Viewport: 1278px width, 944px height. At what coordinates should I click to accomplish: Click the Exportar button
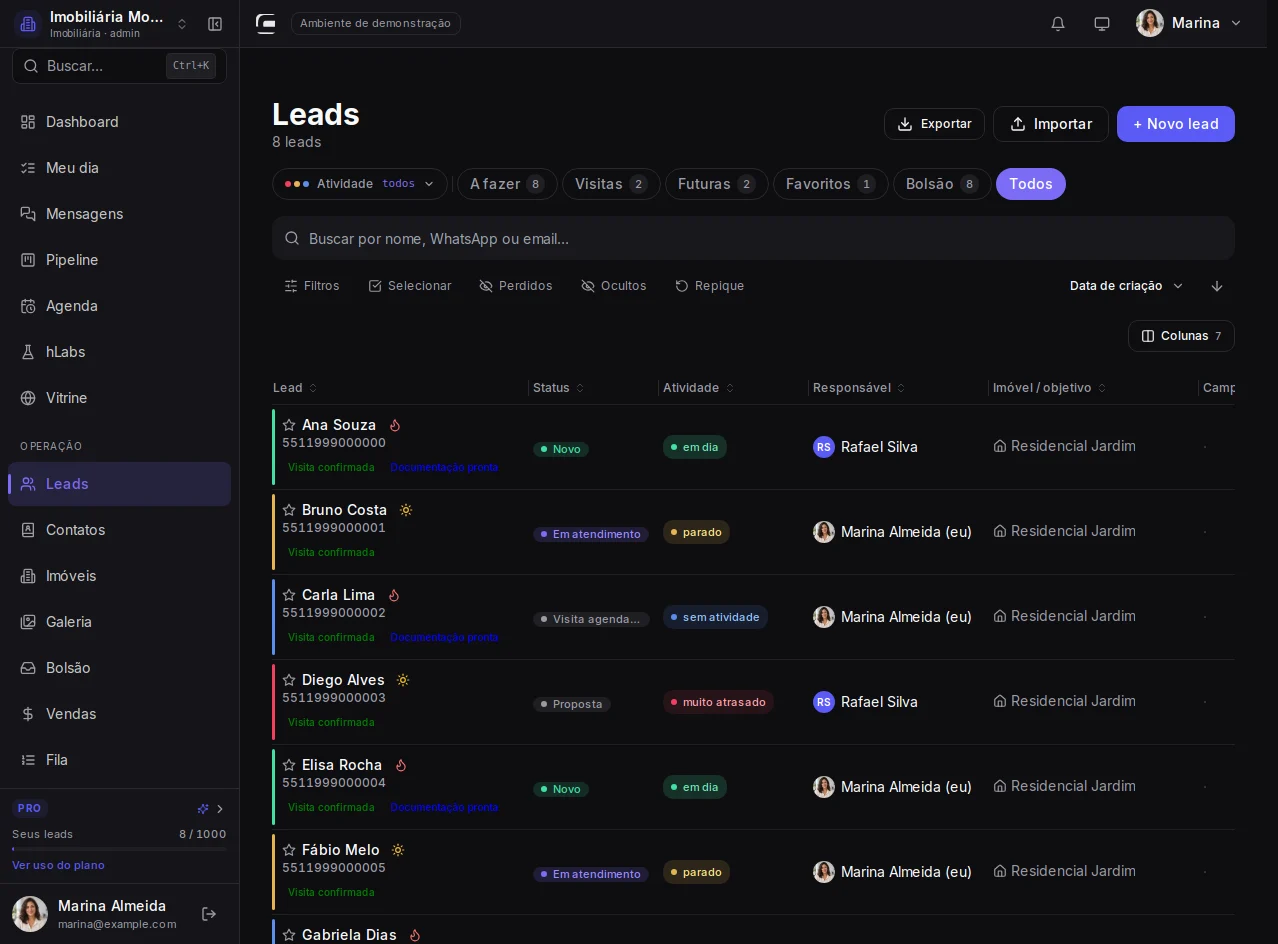point(934,124)
